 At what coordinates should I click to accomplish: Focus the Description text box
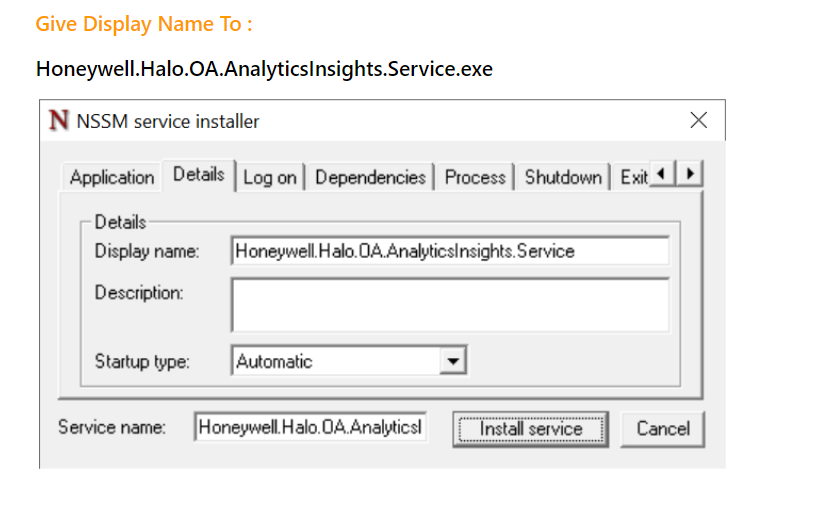tap(449, 304)
